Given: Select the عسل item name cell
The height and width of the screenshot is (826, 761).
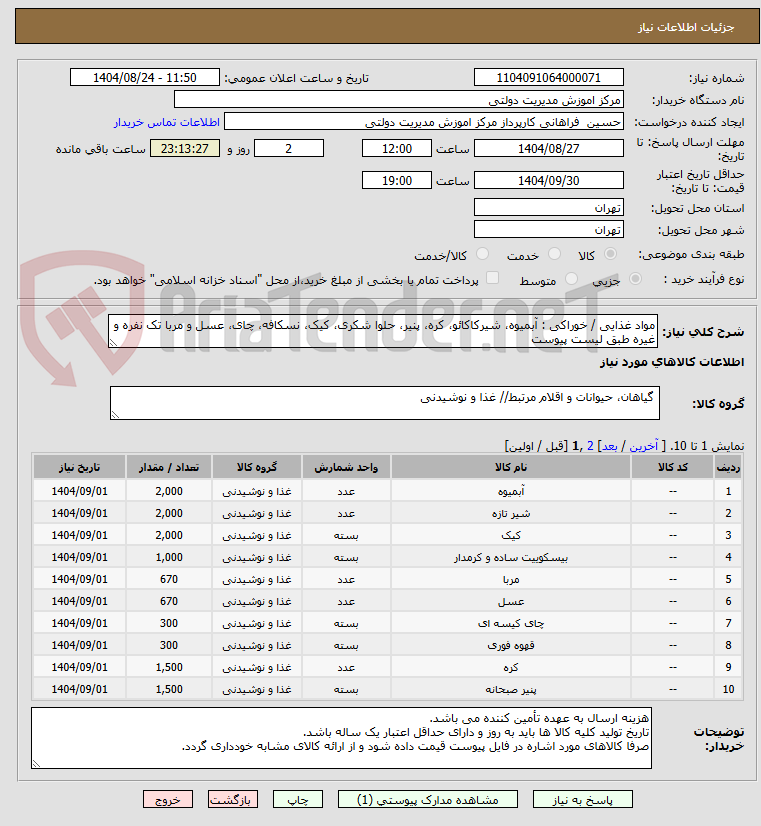Looking at the screenshot, I should [511, 601].
